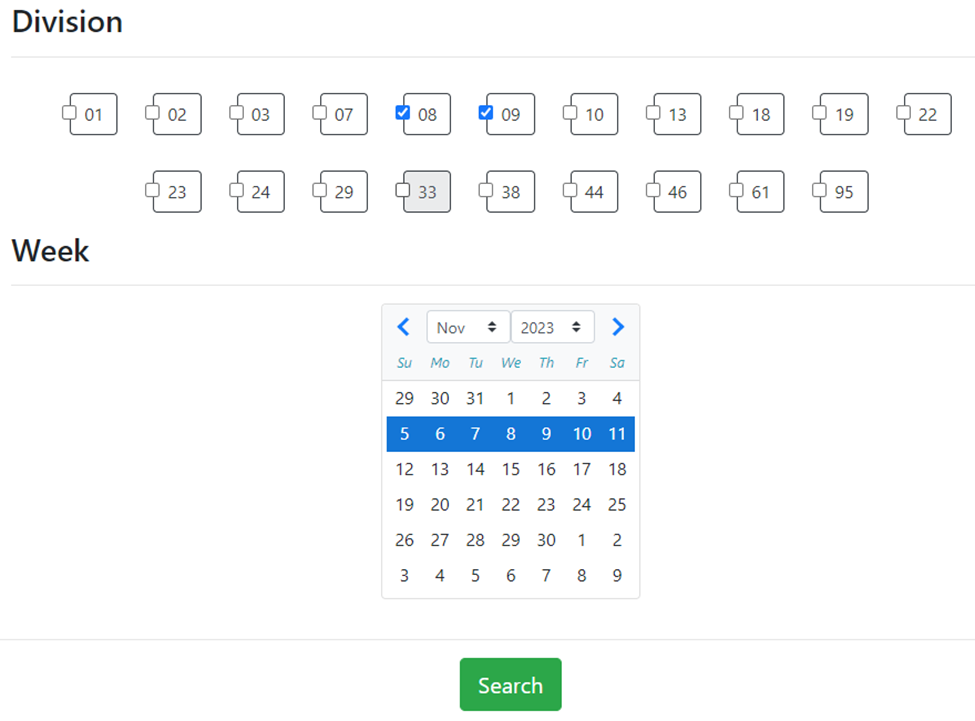975x721 pixels.
Task: Open the Nov month dropdown
Action: tap(468, 327)
